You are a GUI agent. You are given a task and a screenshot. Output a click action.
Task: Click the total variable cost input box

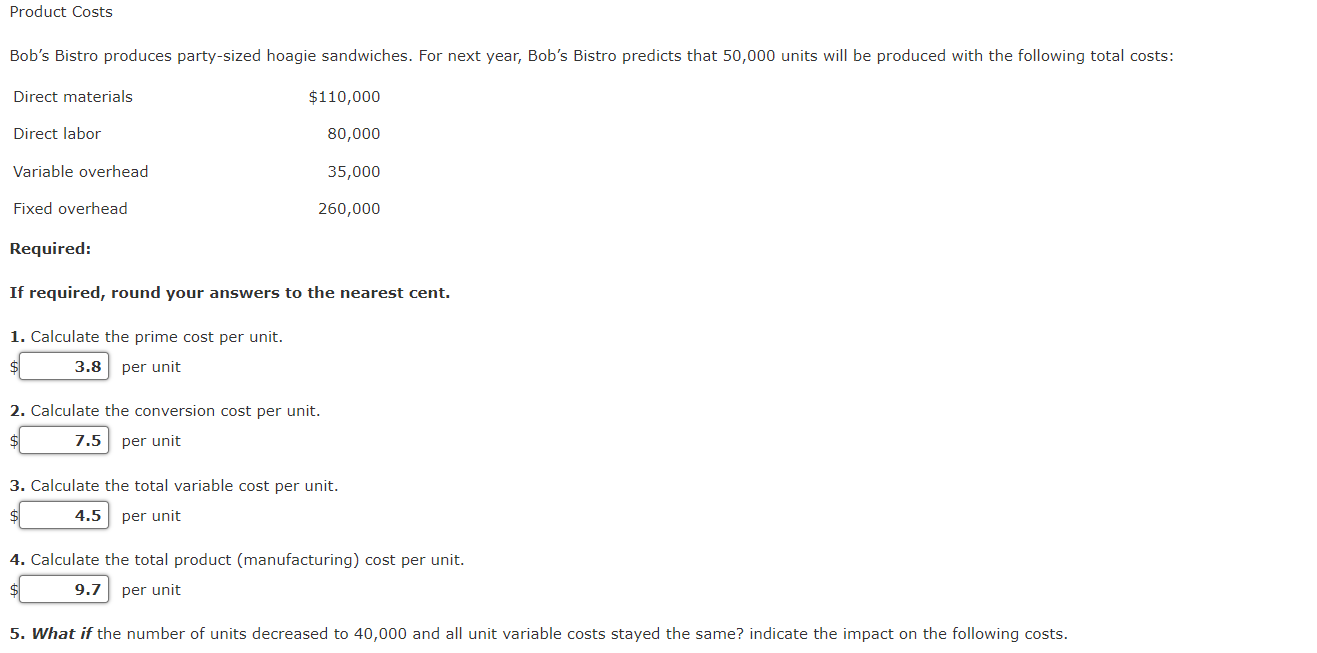[x=63, y=515]
